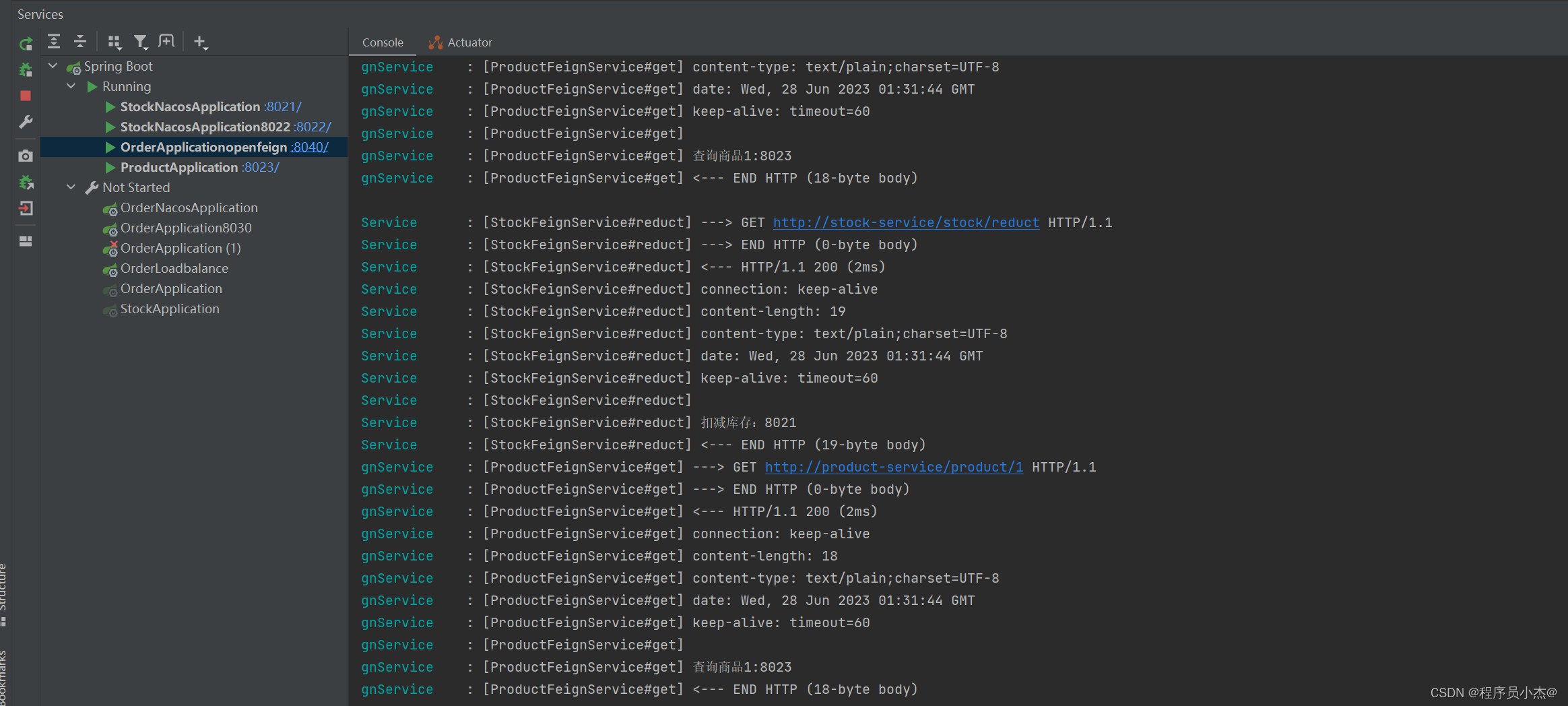Click StockFeignService 'keep-alive: timeout=60' line
This screenshot has width=1568, height=706.
(x=789, y=378)
